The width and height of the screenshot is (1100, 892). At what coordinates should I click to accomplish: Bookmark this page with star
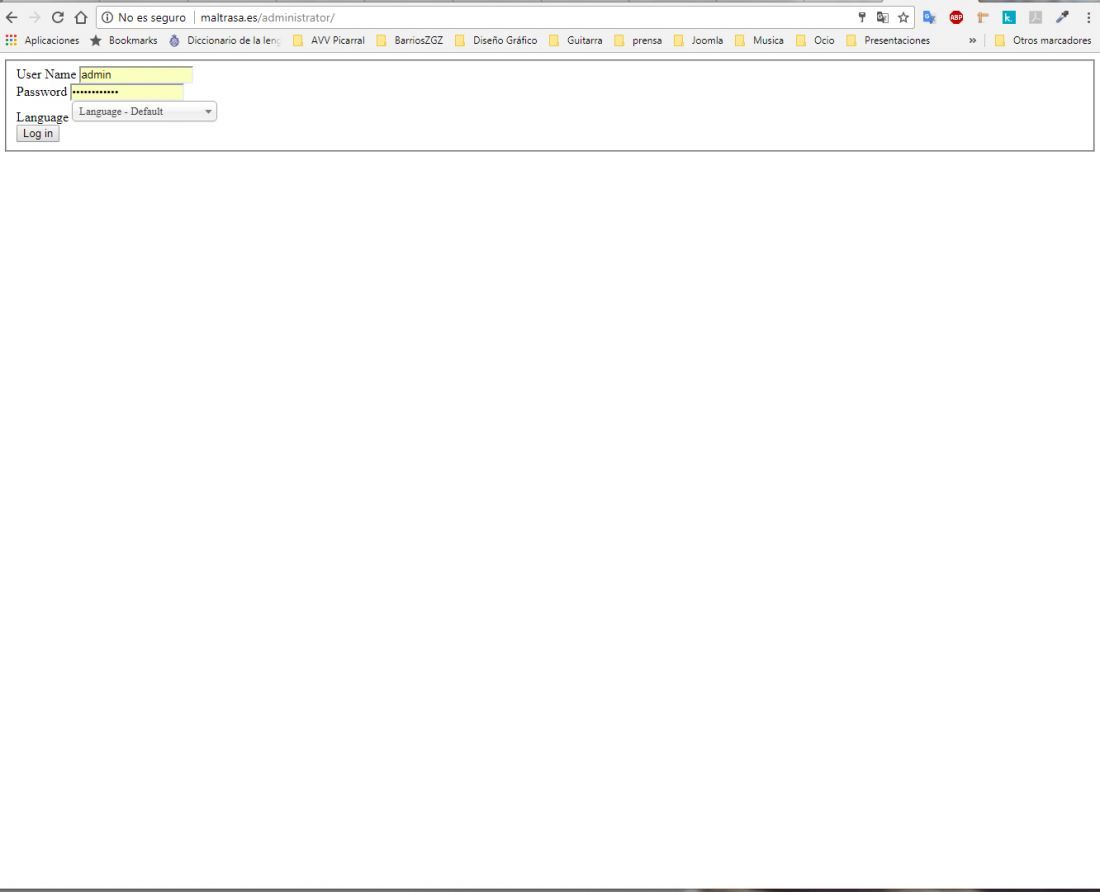904,18
